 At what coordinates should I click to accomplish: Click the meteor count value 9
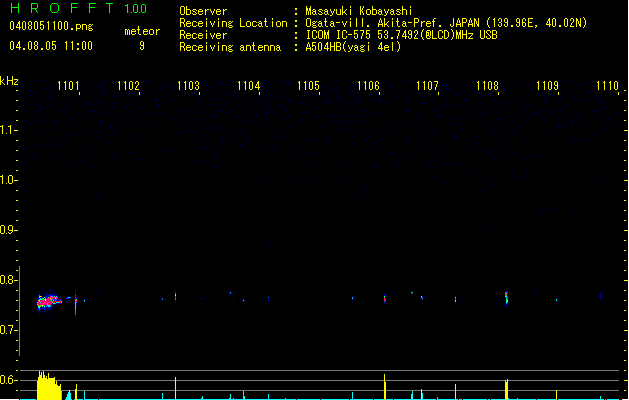(142, 46)
